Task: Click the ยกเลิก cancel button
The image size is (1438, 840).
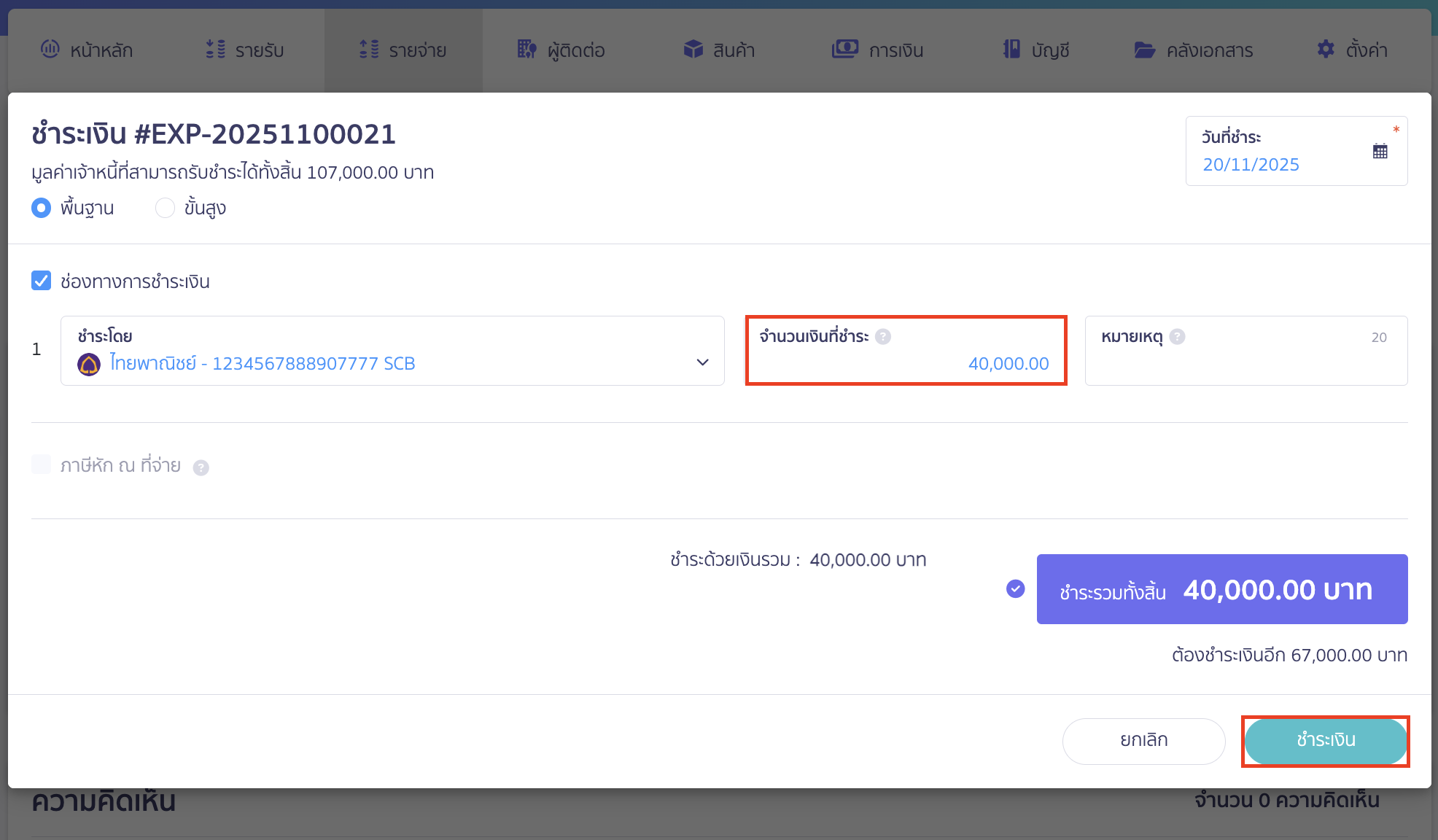Action: [x=1143, y=740]
